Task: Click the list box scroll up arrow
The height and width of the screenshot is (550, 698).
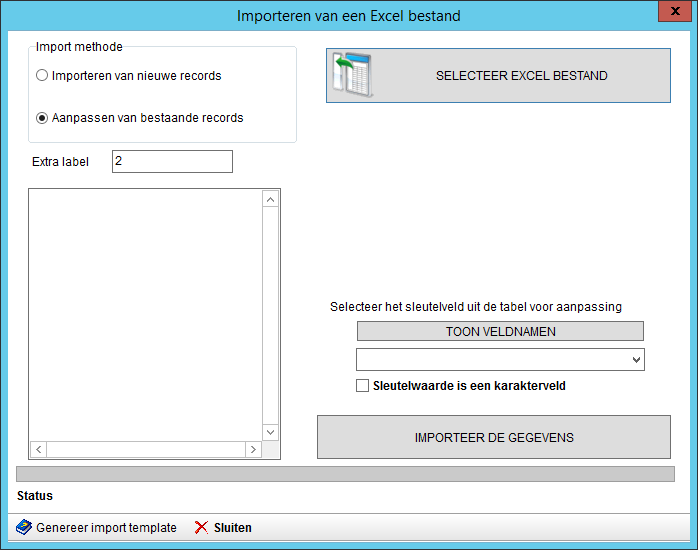Action: pos(270,199)
